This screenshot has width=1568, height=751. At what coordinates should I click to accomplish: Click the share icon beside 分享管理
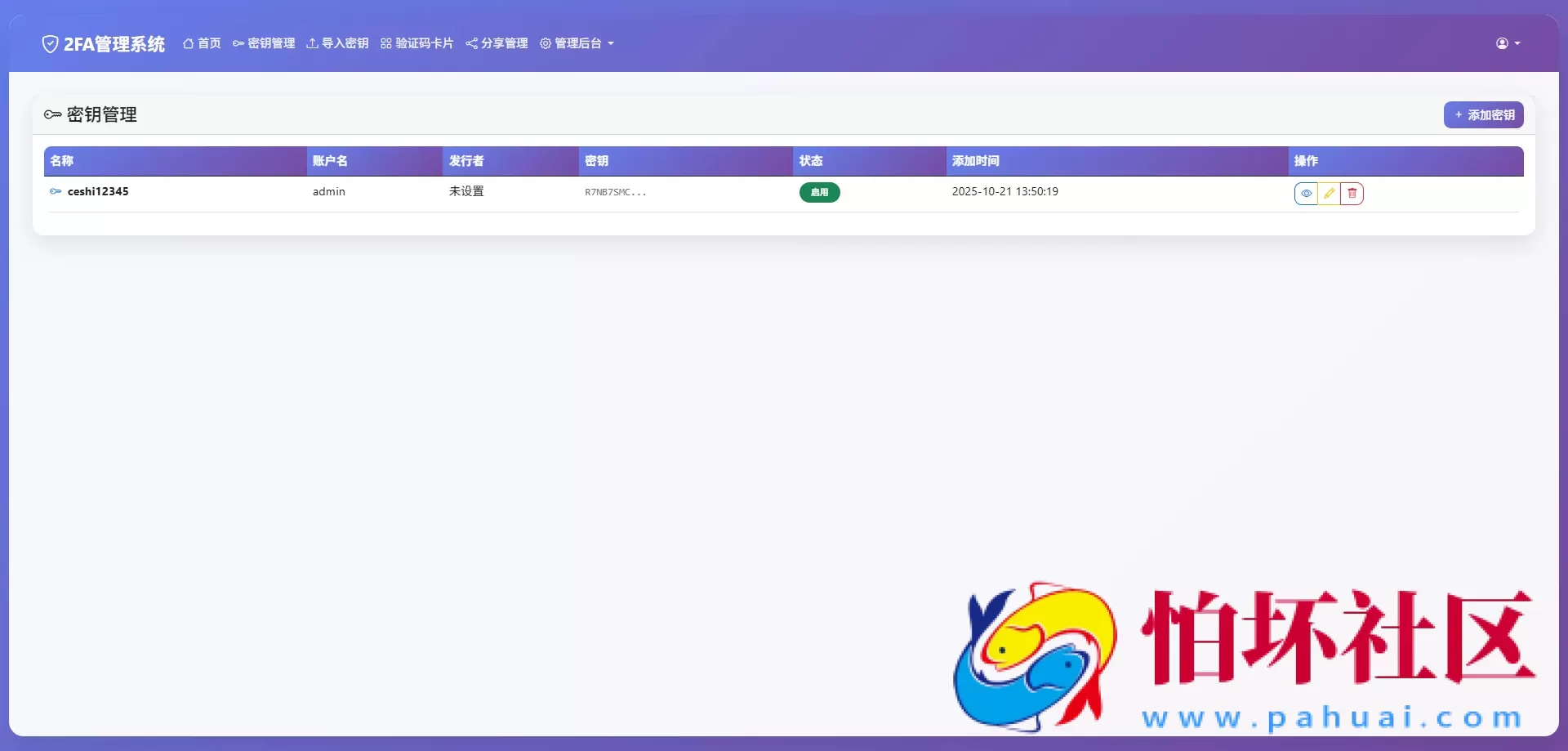point(470,43)
